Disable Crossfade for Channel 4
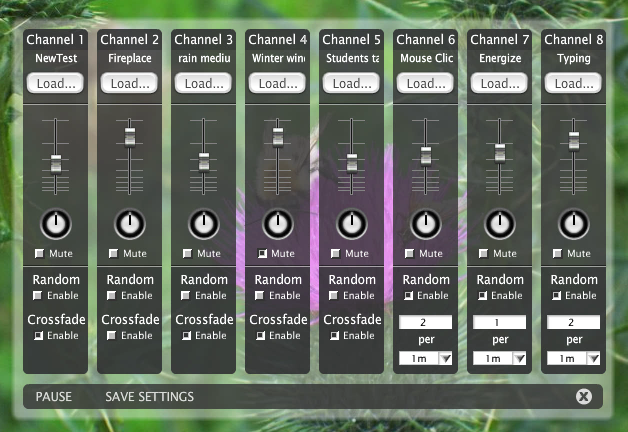The height and width of the screenshot is (432, 628). 260,336
